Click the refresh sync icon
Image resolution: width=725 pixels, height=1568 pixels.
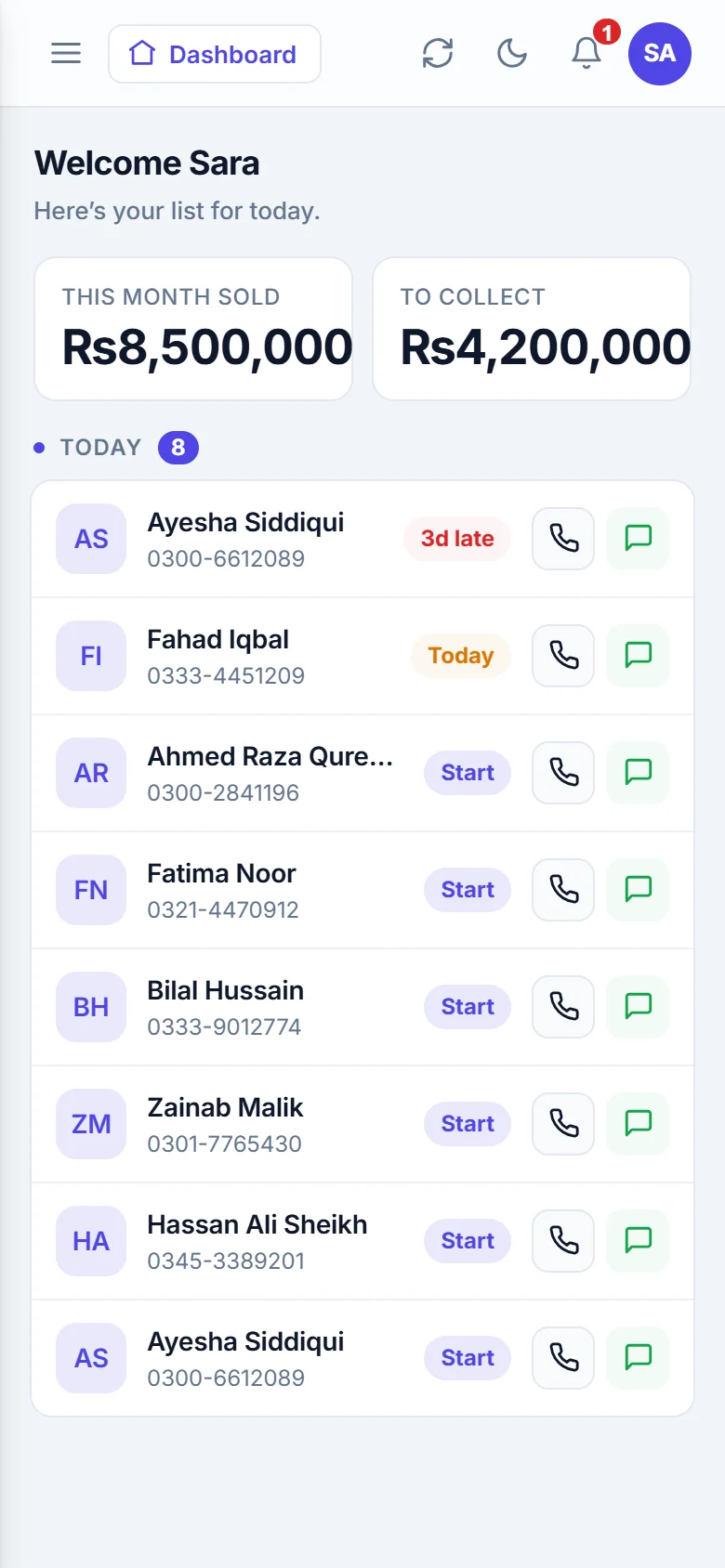(438, 54)
